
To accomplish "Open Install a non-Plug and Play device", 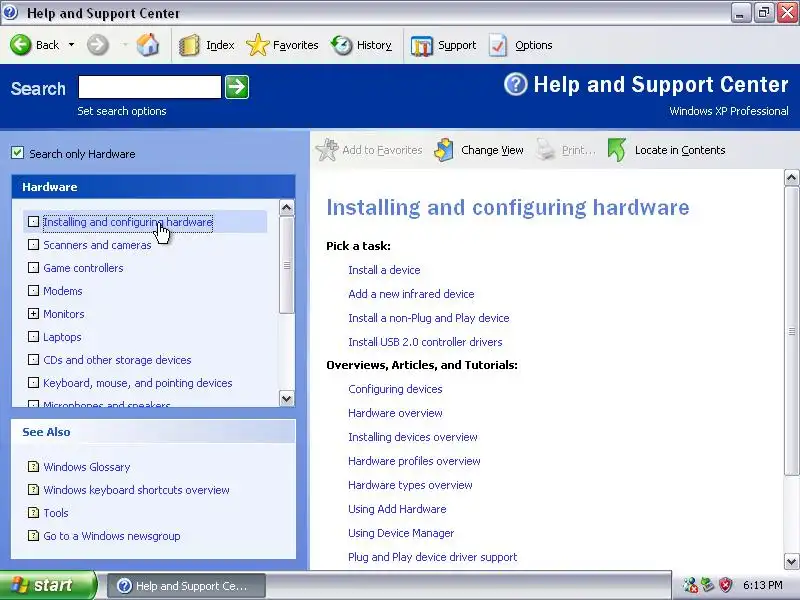I will (429, 318).
